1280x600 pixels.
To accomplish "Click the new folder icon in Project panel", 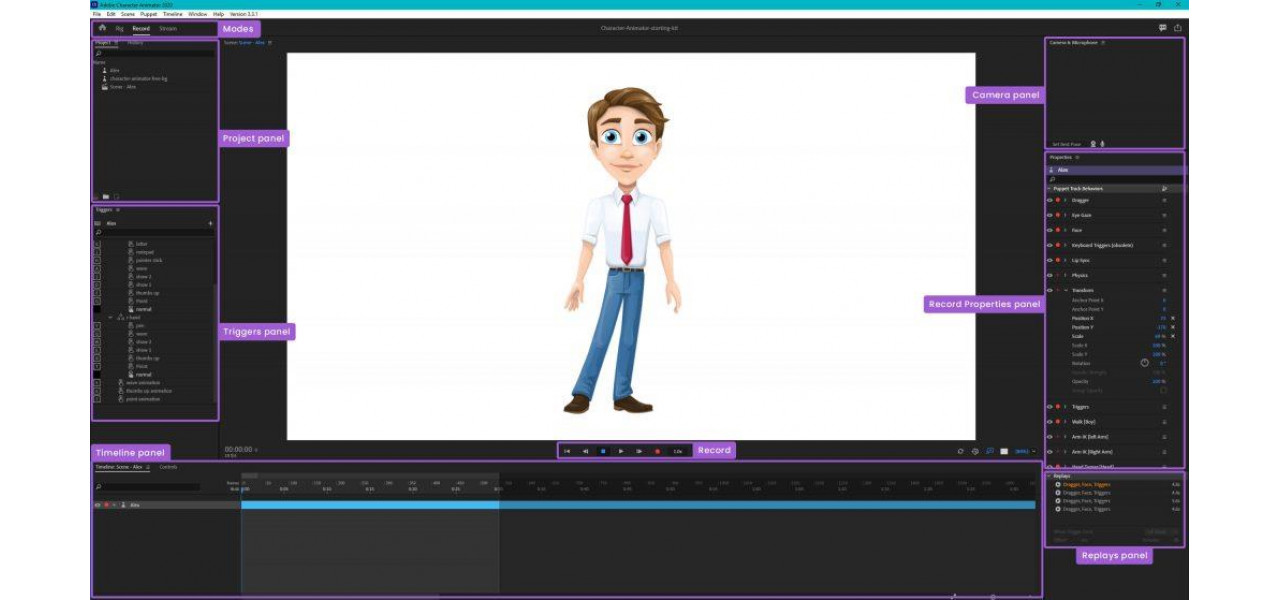I will 106,196.
